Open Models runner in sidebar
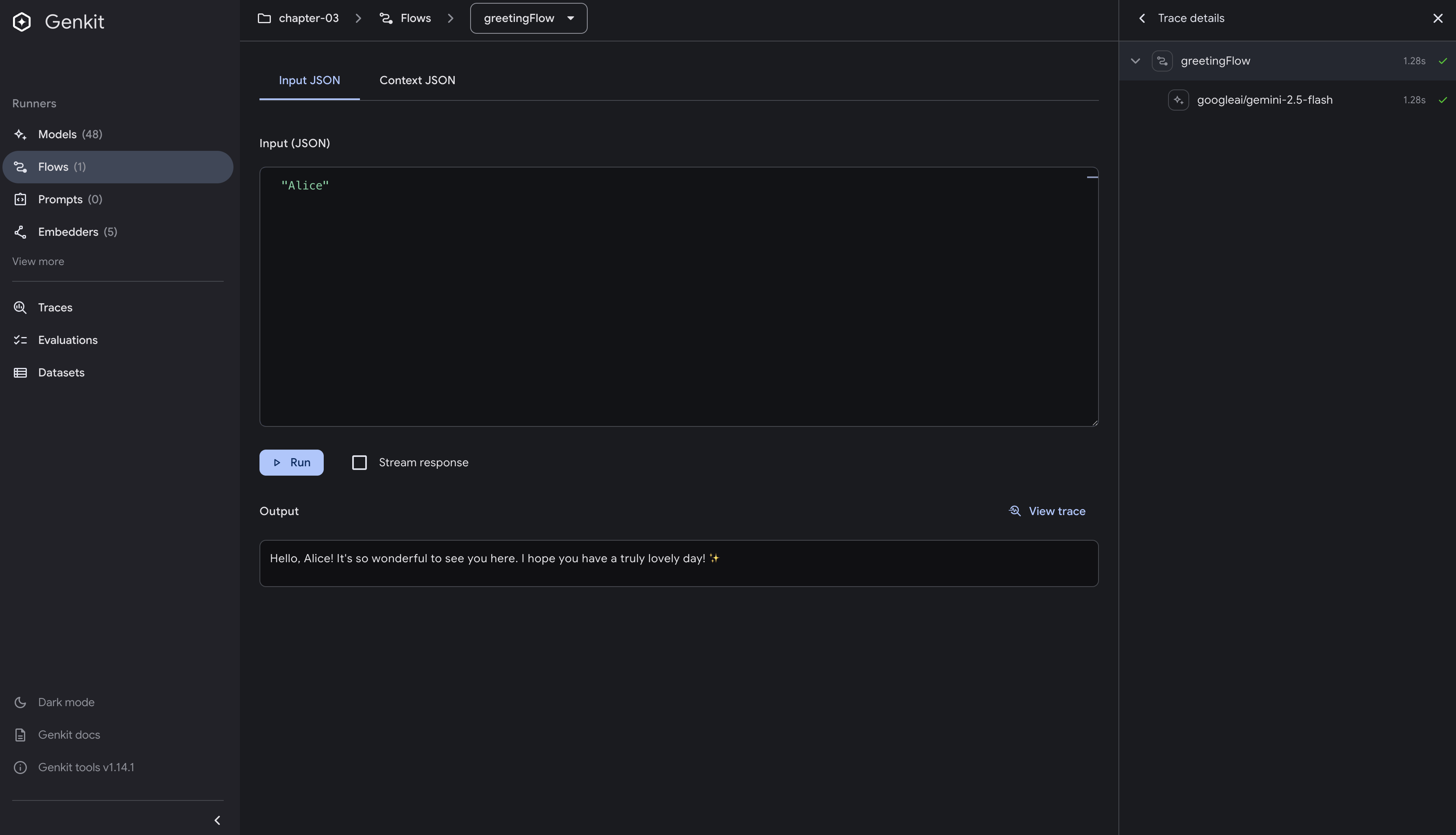1456x835 pixels. [118, 134]
